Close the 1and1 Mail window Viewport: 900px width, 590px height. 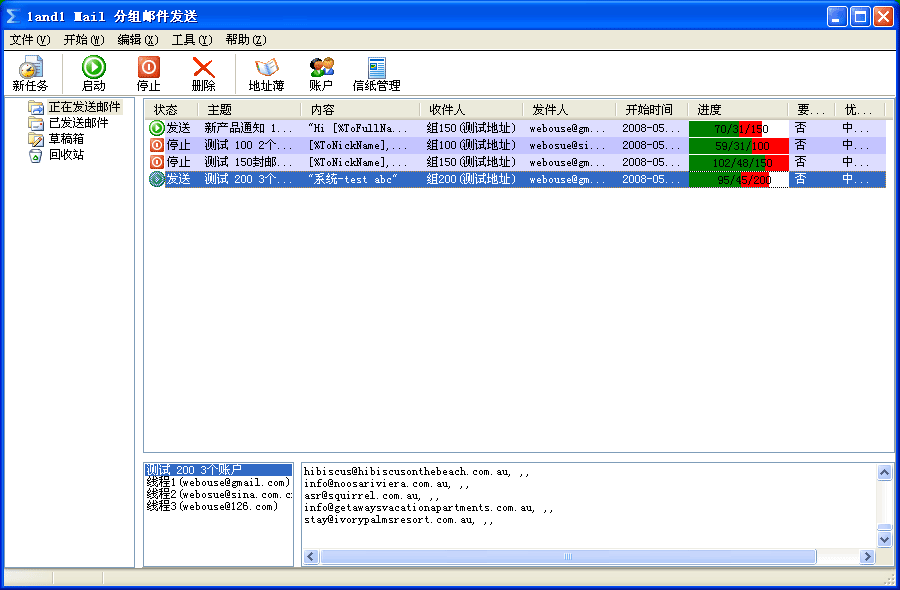[x=883, y=17]
